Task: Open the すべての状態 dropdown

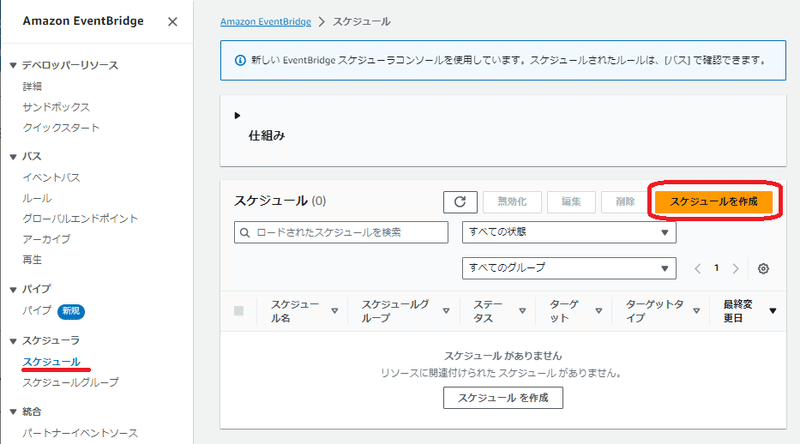Action: coord(568,232)
